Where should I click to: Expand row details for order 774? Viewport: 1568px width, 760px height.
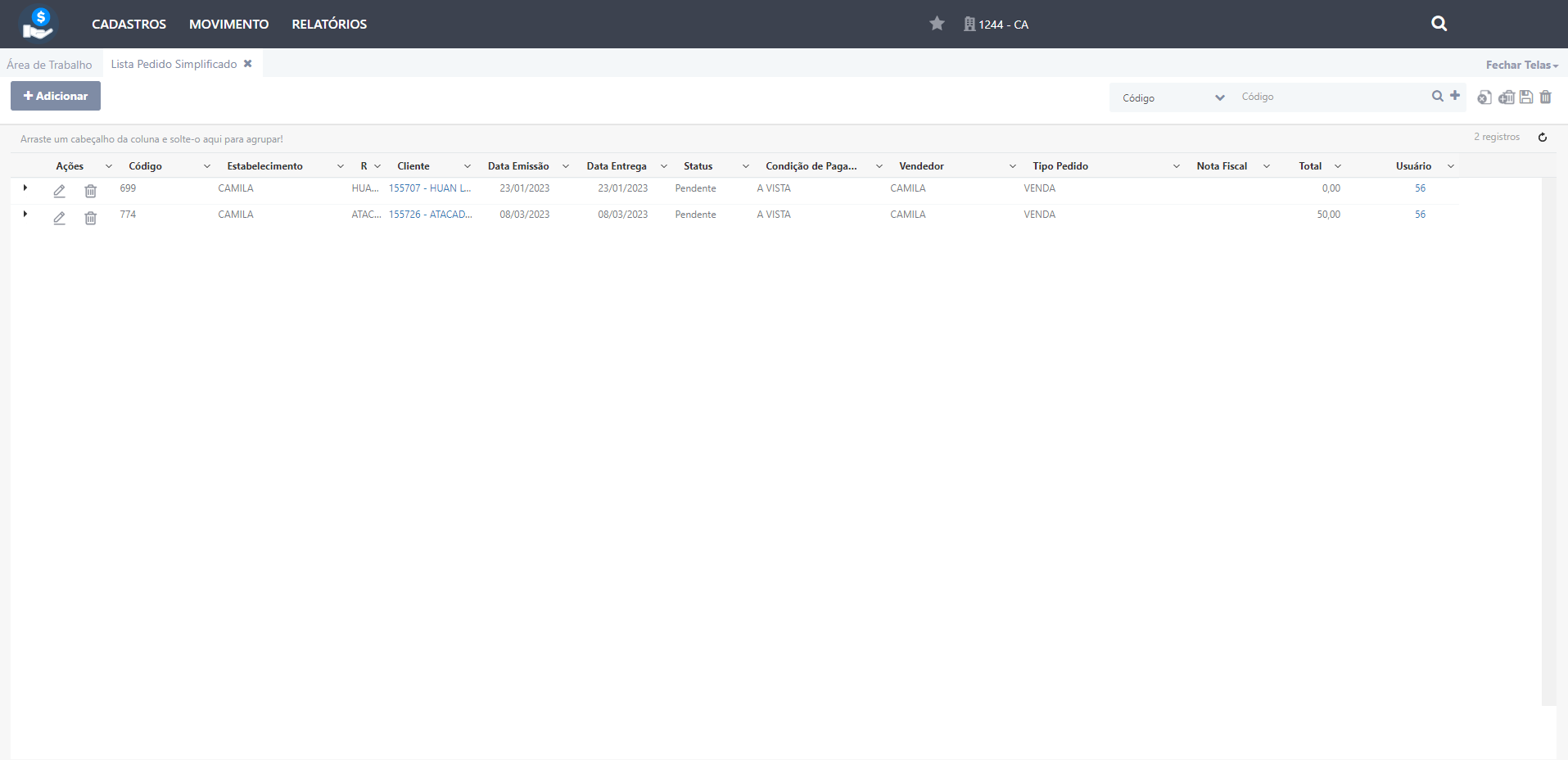tap(25, 215)
